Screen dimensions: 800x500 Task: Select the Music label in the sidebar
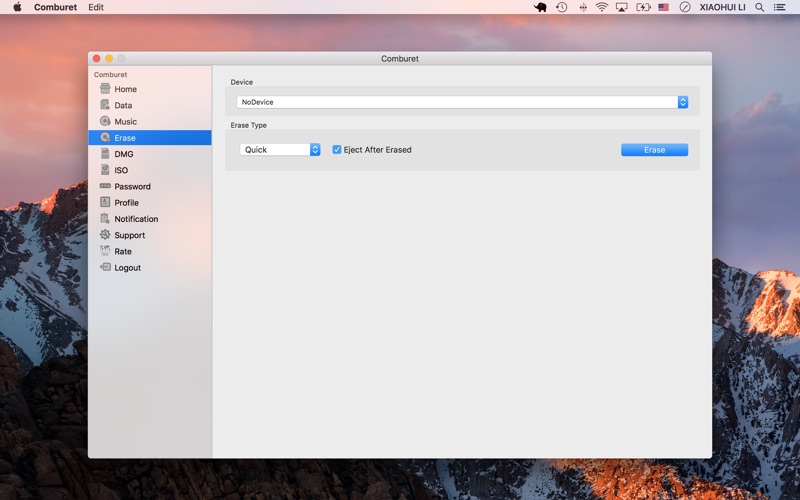coord(126,121)
